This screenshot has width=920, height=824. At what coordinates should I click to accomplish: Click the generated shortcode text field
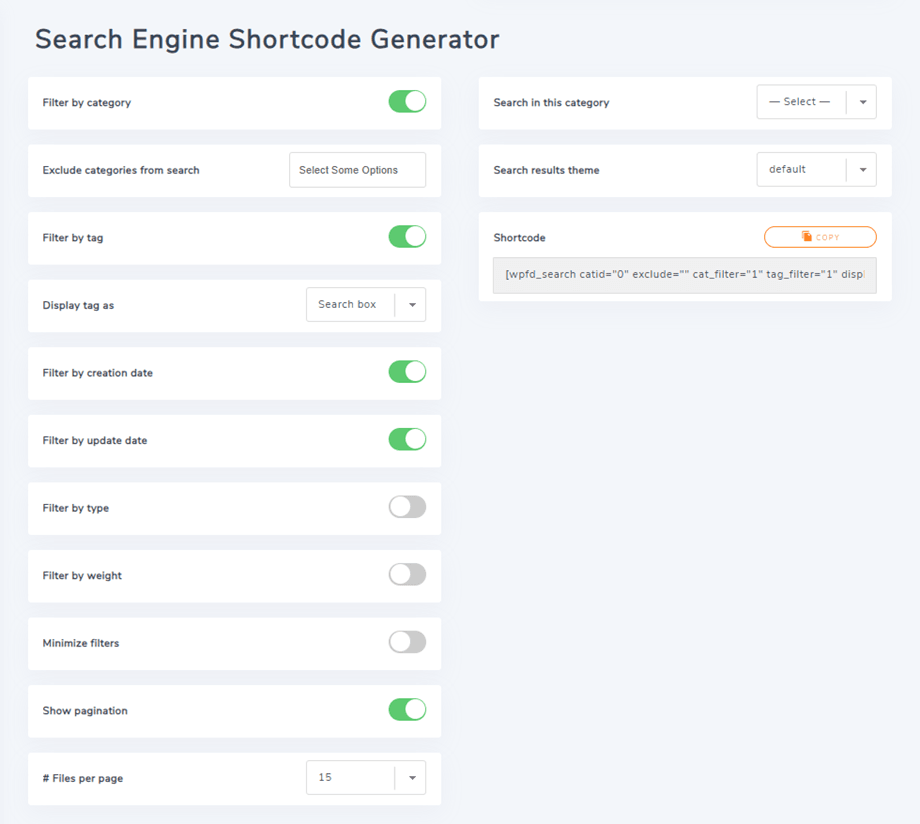pos(684,276)
